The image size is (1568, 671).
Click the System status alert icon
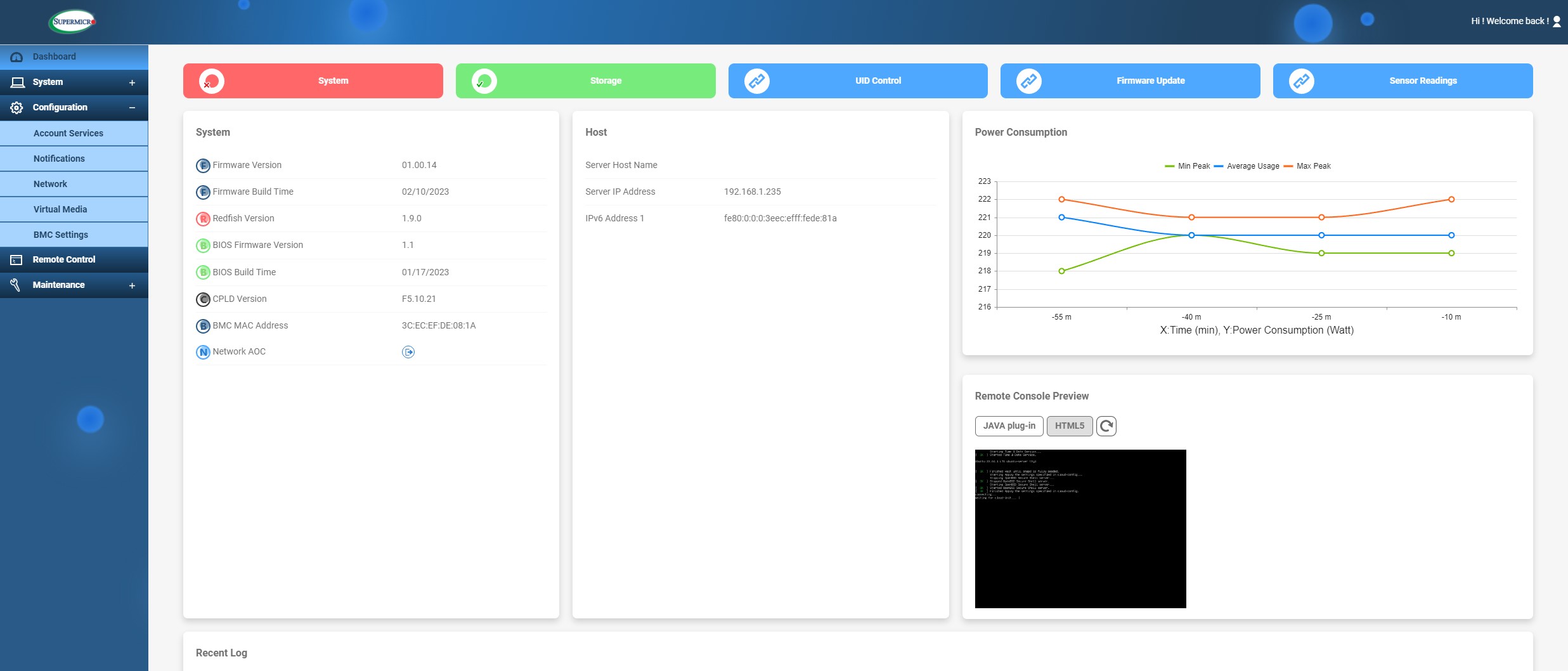[x=212, y=81]
